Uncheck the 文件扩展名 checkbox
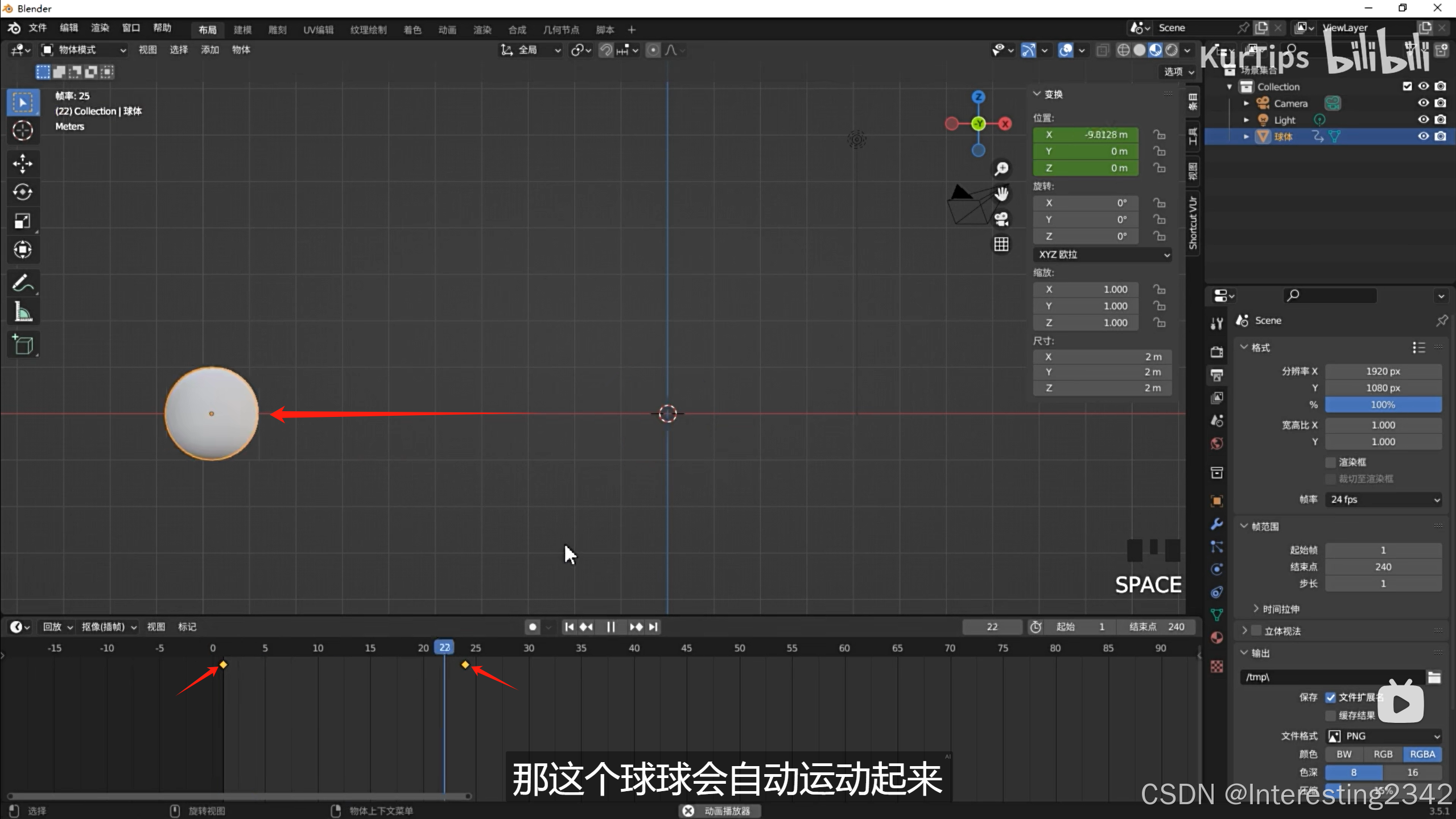Viewport: 1456px width, 819px height. point(1330,697)
